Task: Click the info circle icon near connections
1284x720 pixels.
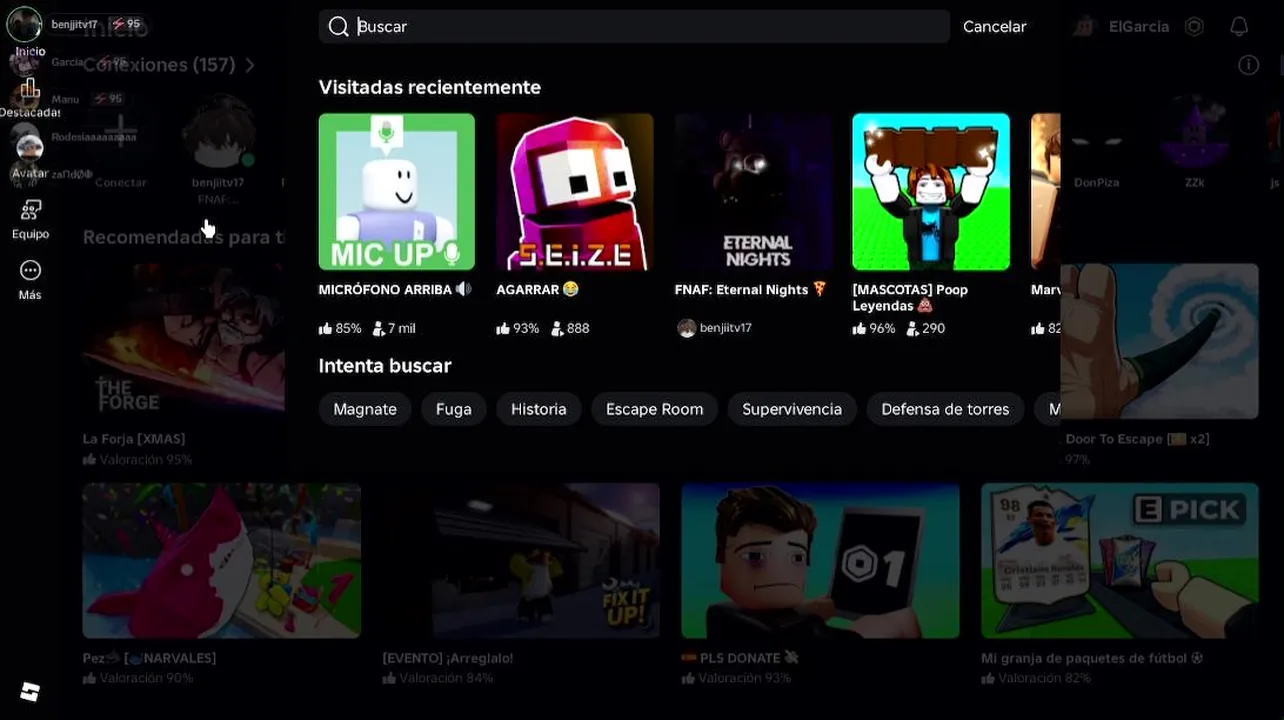Action: [x=1248, y=65]
